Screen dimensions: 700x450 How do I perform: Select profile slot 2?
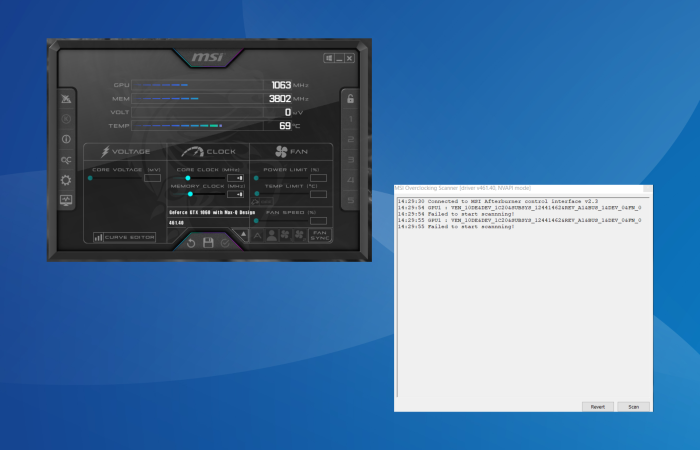[x=350, y=139]
